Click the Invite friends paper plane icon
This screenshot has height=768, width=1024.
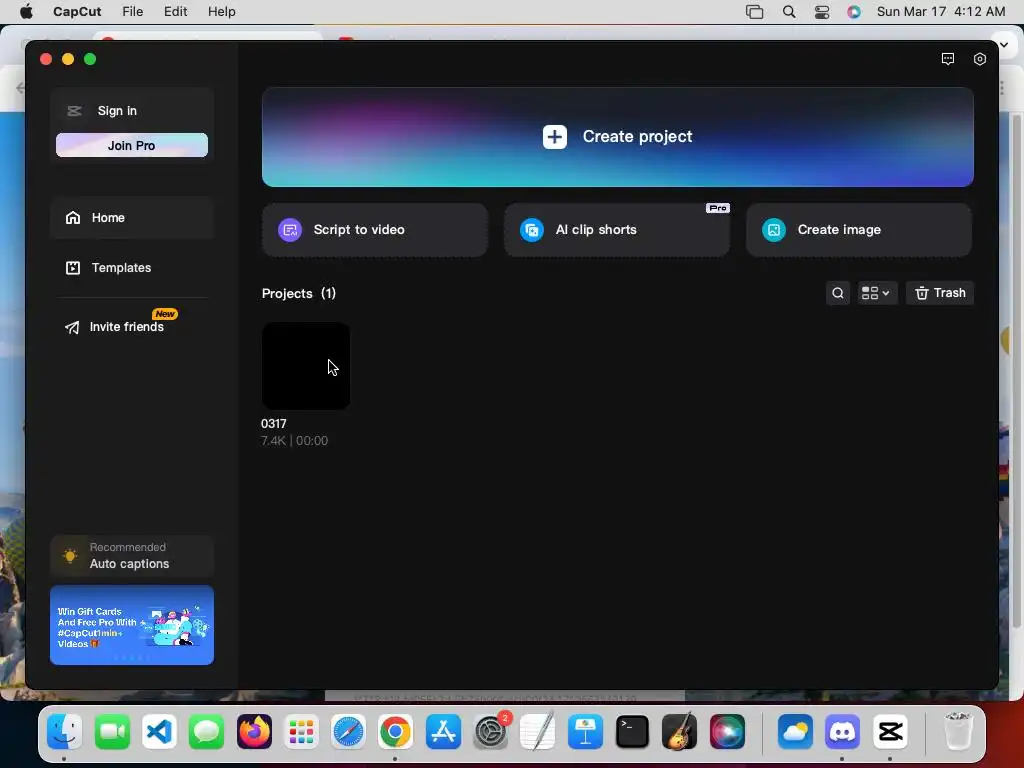pos(72,327)
